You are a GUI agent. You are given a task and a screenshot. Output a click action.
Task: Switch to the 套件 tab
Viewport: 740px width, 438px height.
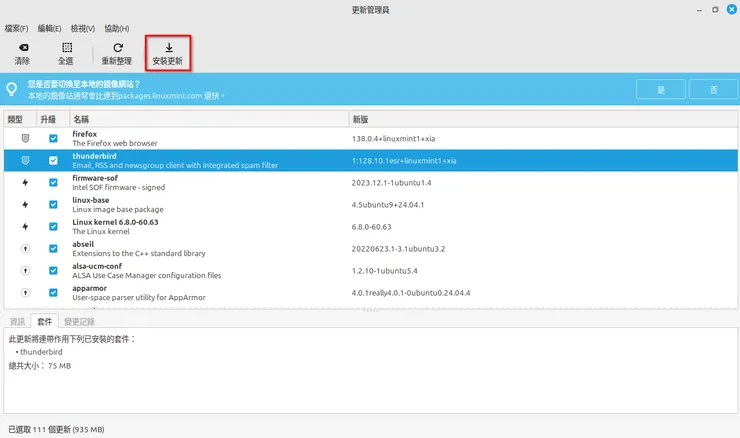[x=44, y=321]
